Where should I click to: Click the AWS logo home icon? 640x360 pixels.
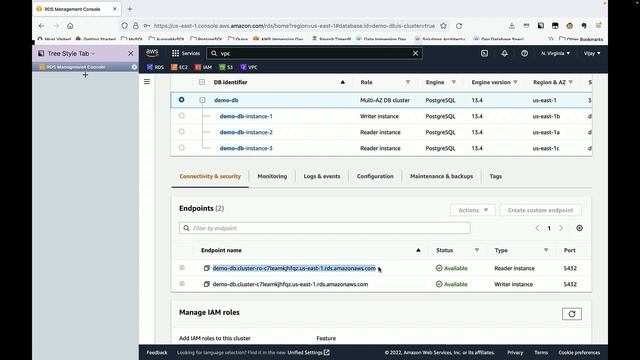click(x=152, y=53)
